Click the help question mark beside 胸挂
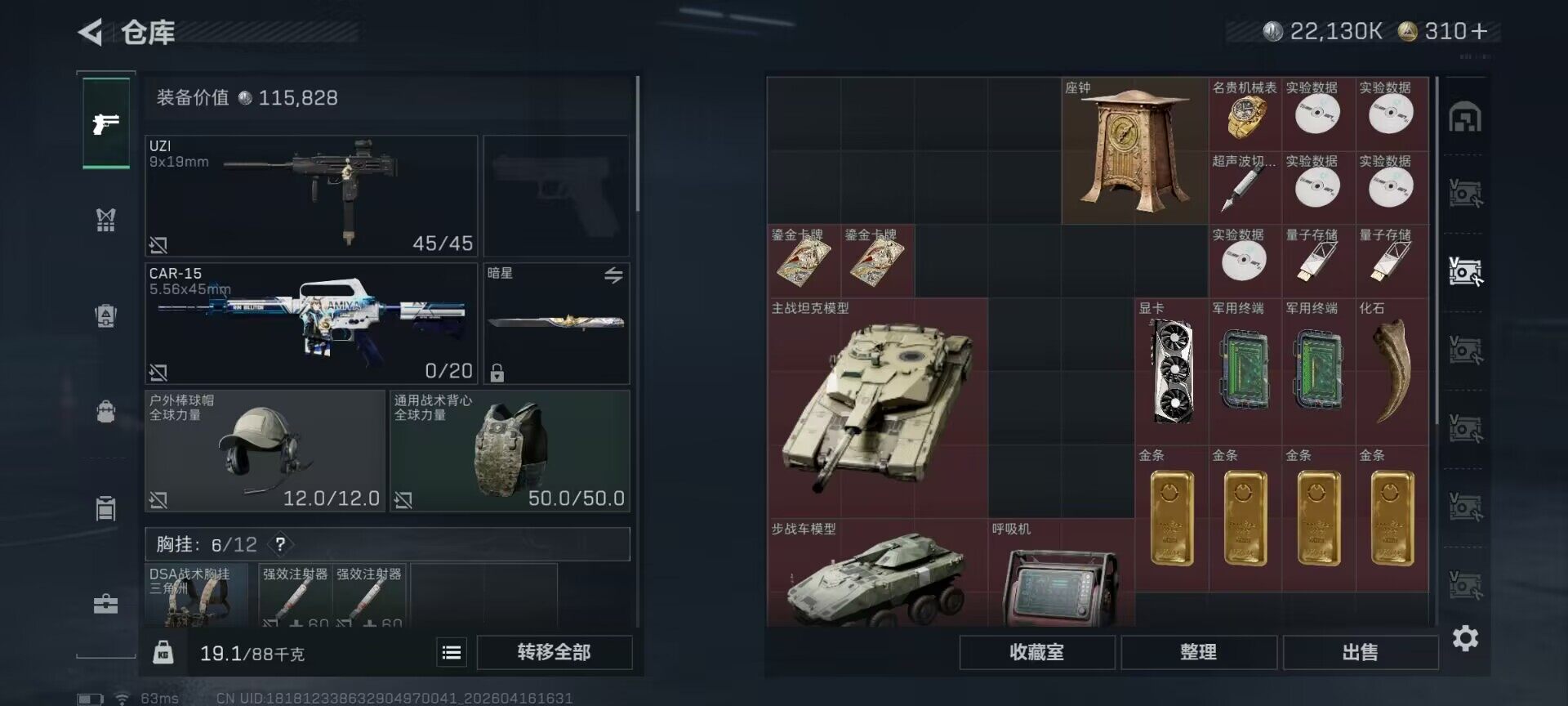 (x=280, y=544)
